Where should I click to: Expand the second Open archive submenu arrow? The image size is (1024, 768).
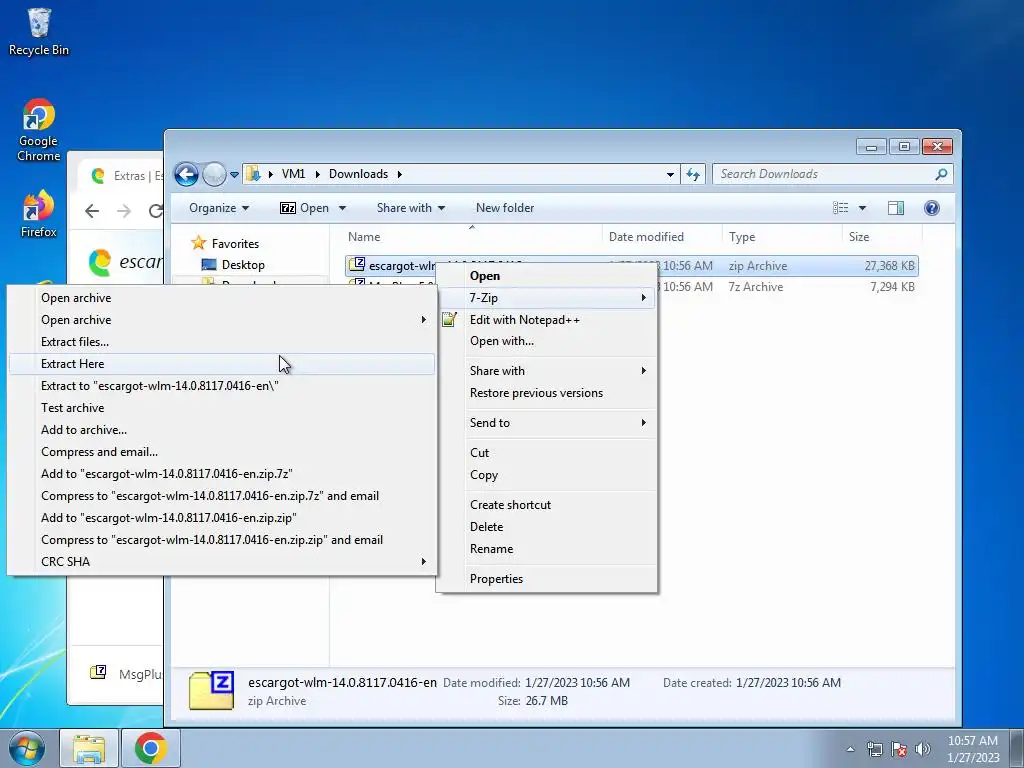[423, 320]
